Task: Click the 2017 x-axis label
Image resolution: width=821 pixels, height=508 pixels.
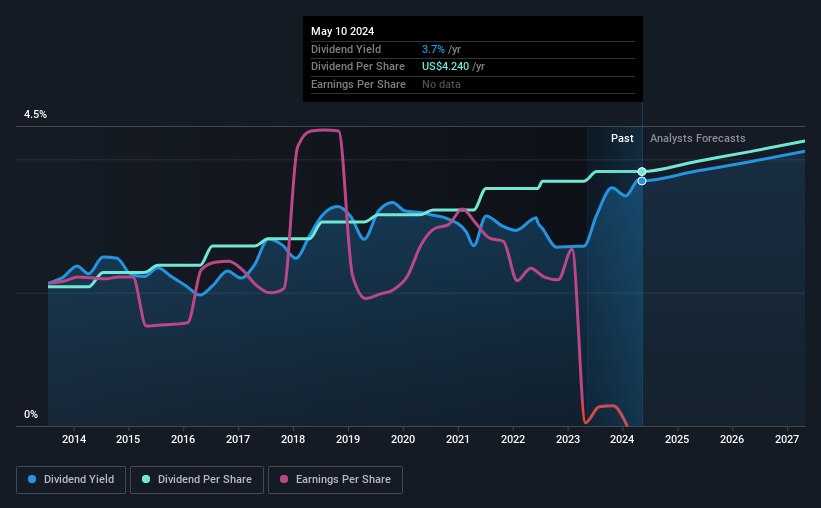Action: point(238,439)
